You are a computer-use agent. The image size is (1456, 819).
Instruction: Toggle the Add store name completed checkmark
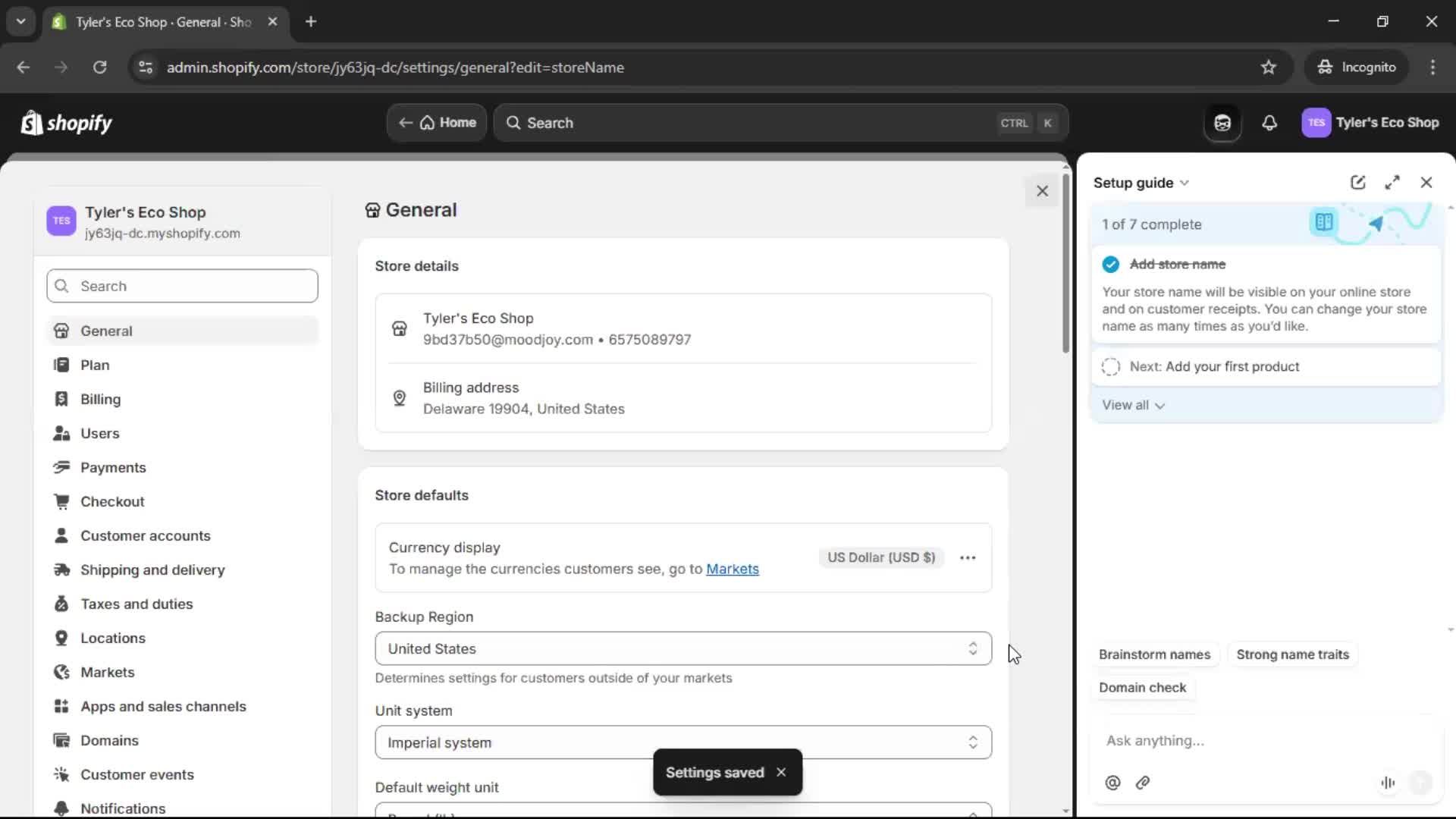[1111, 264]
